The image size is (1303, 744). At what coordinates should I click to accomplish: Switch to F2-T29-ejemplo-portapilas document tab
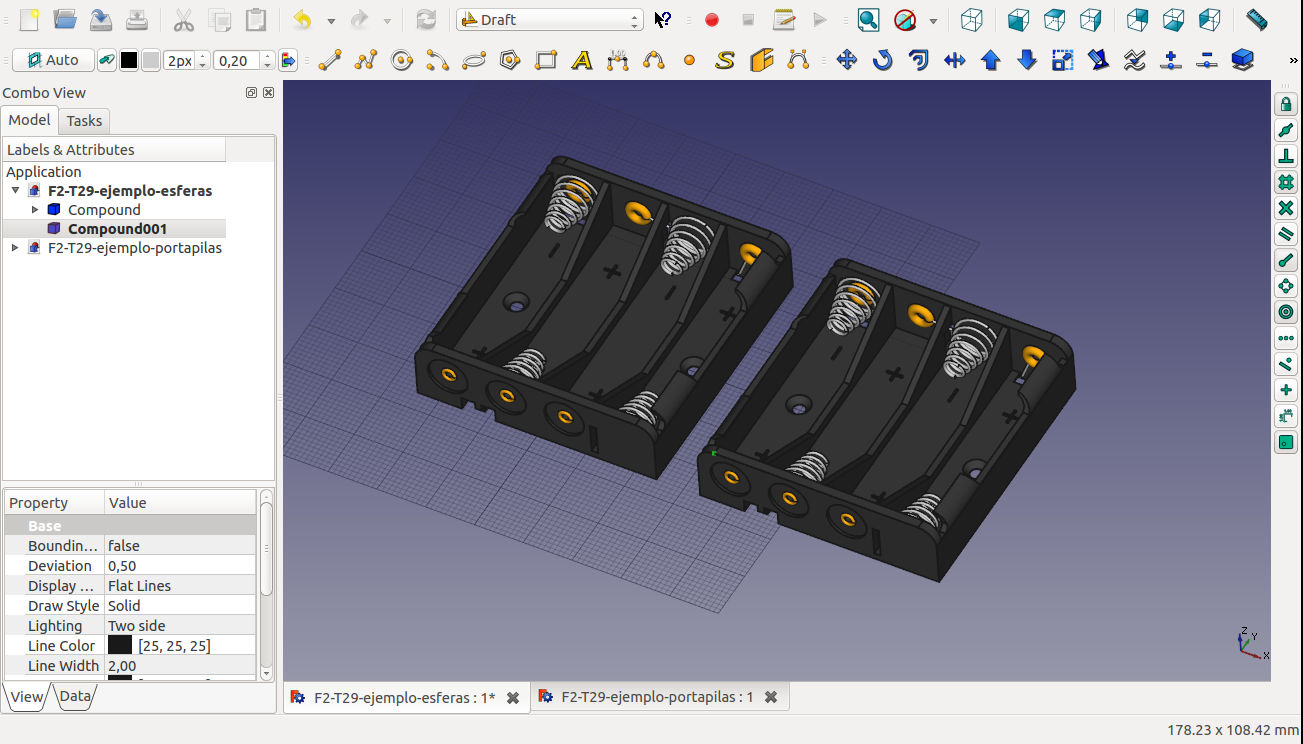click(x=657, y=697)
